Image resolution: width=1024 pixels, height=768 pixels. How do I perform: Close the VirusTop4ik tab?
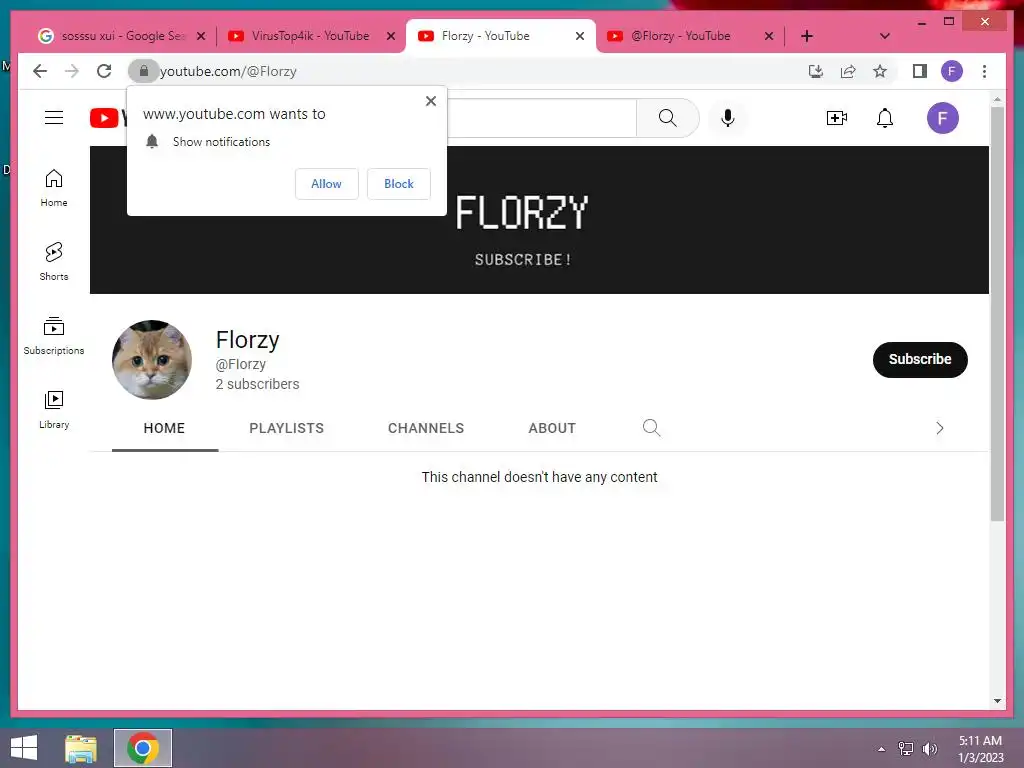coord(391,36)
